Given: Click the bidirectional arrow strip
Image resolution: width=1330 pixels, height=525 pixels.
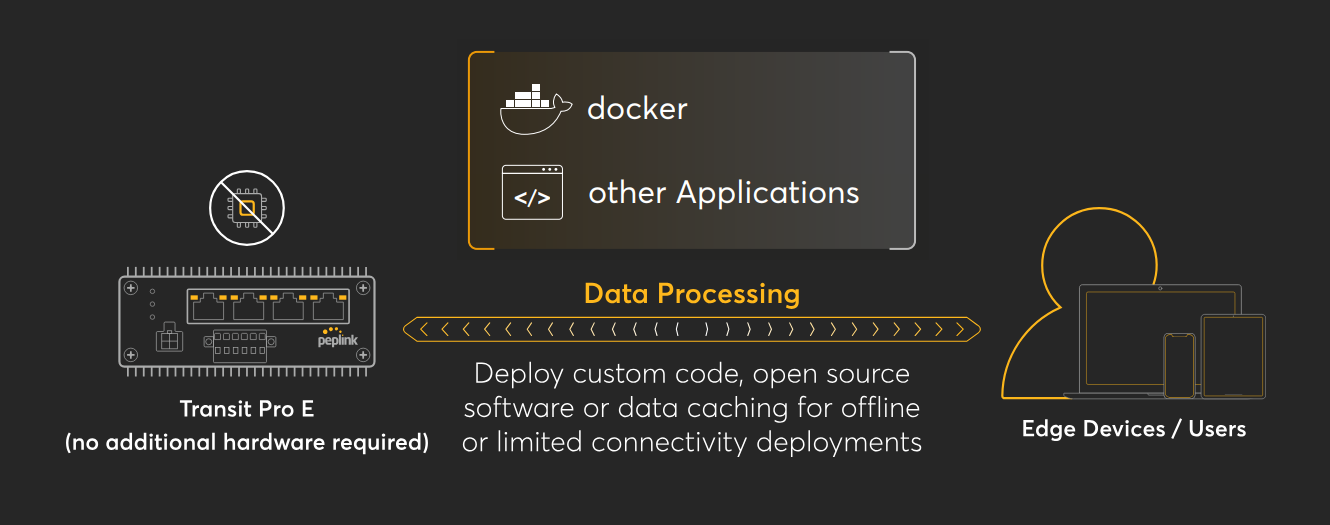Looking at the screenshot, I should (692, 328).
